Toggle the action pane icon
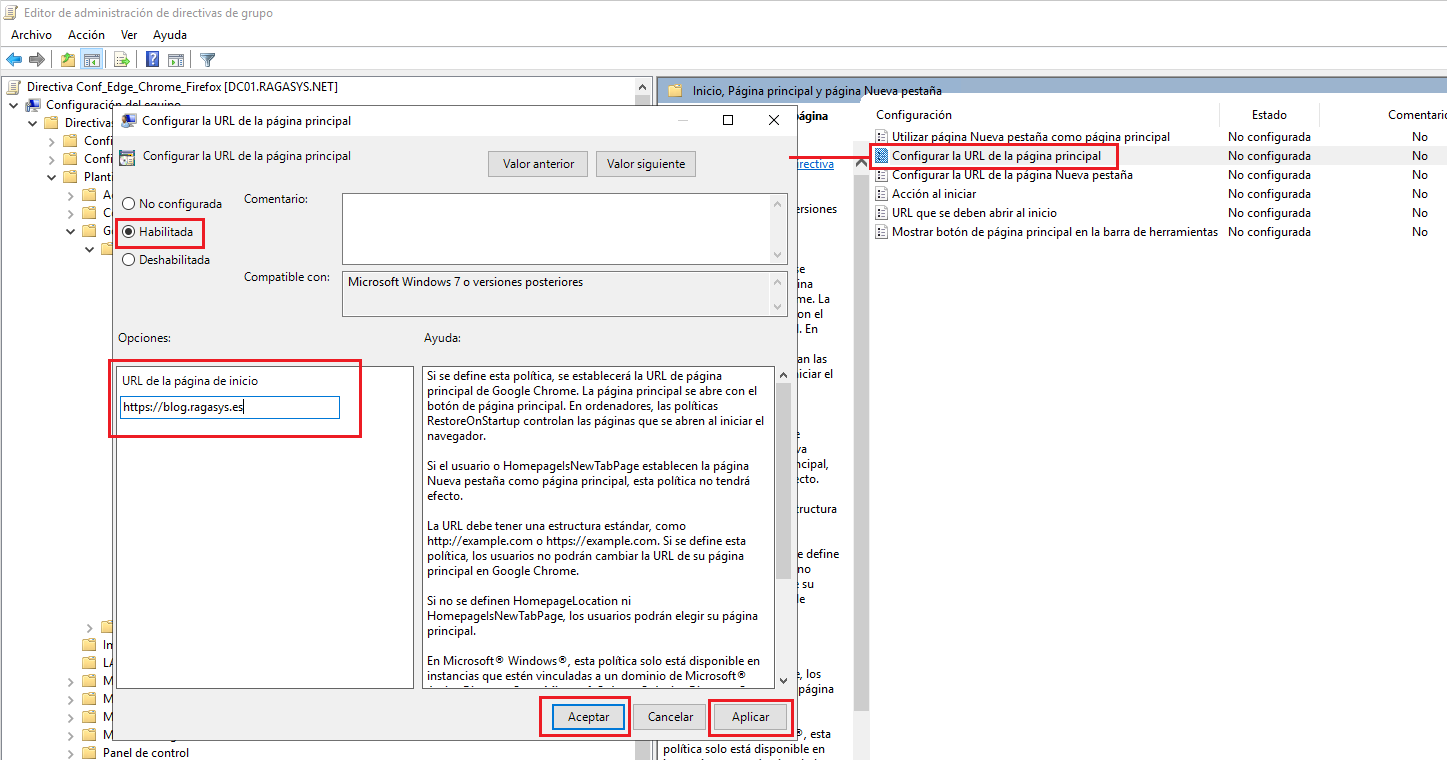The image size is (1447, 760). click(177, 59)
